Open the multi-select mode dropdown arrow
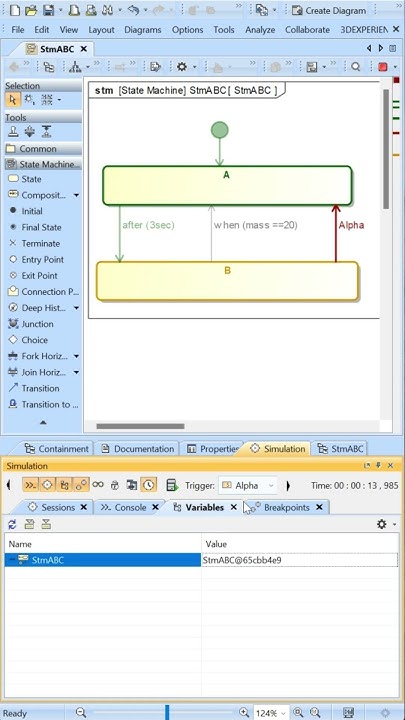 pos(59,100)
